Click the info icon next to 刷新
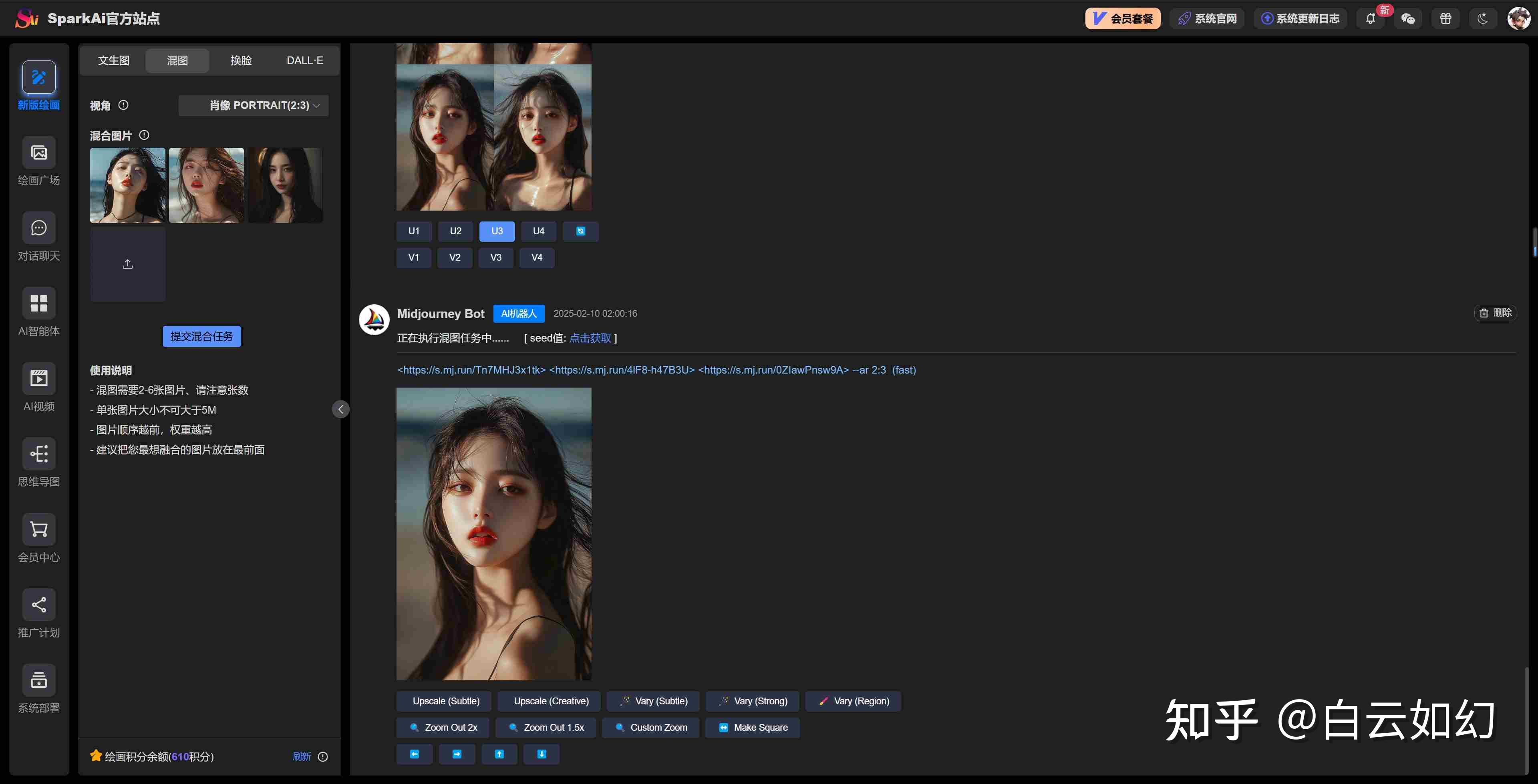Screen dimensions: 1538x784 pyautogui.click(x=323, y=756)
